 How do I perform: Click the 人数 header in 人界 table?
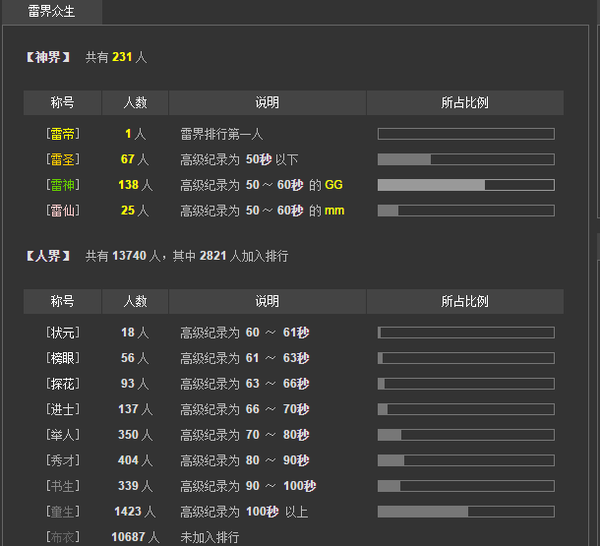point(135,302)
